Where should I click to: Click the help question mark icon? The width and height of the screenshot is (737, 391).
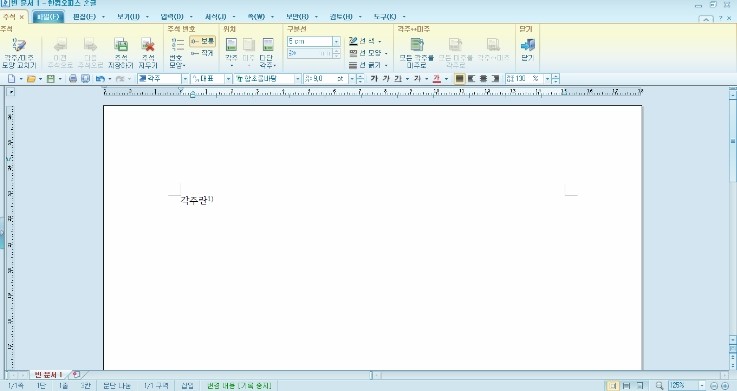721,18
